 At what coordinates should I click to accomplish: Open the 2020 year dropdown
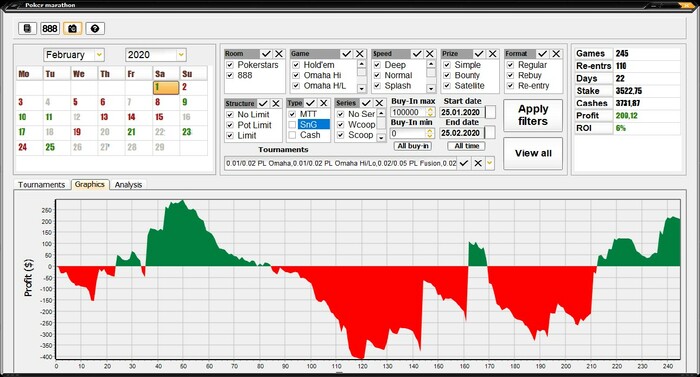181,55
